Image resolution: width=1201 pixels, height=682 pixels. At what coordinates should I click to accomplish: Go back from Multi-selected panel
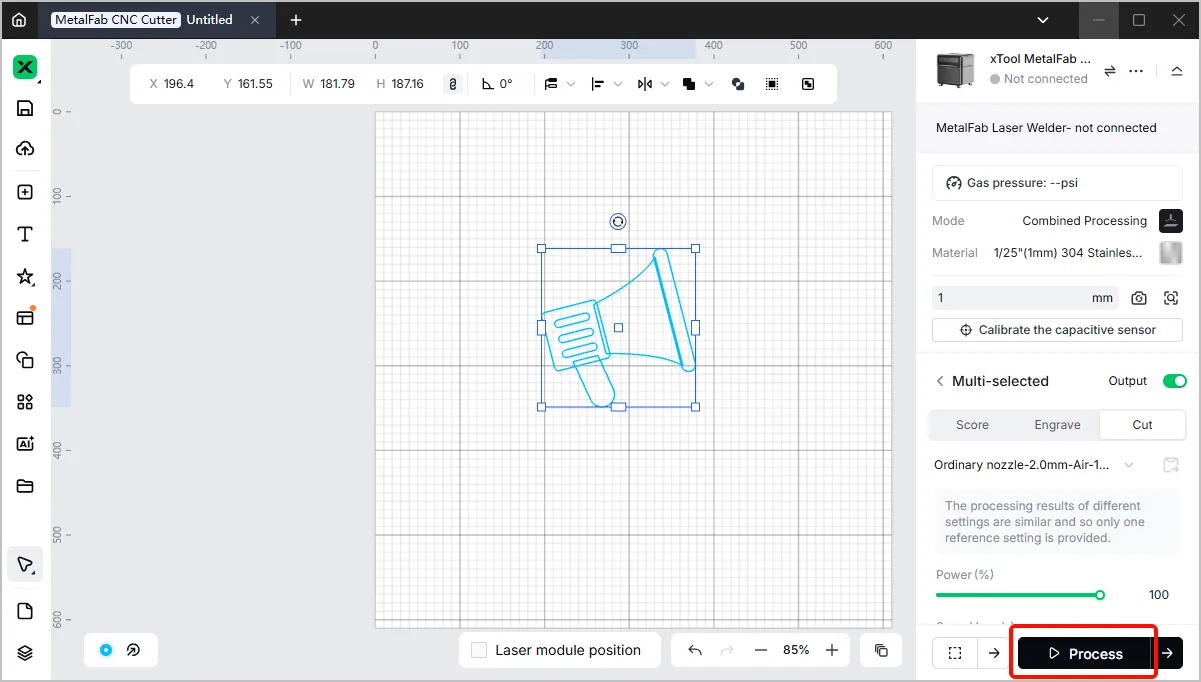coord(939,381)
